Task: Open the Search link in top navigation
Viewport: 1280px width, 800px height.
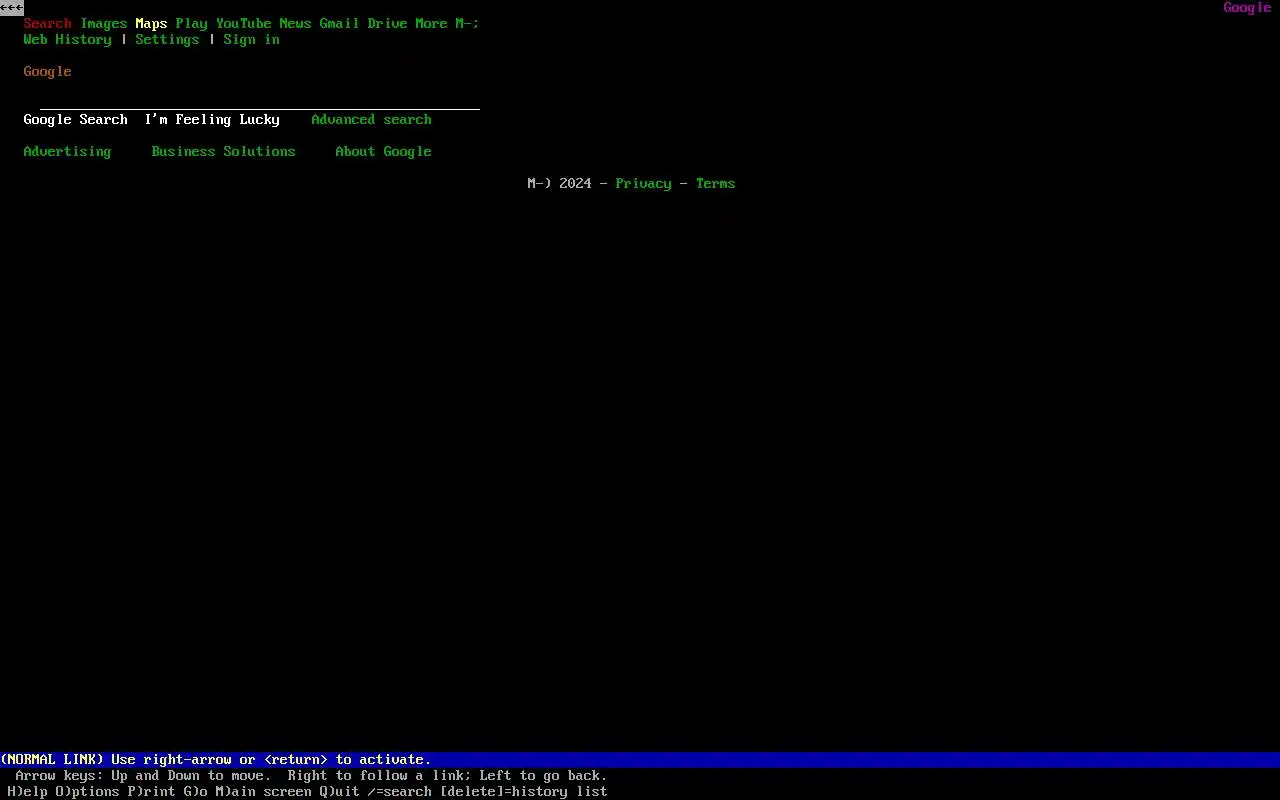Action: point(48,24)
